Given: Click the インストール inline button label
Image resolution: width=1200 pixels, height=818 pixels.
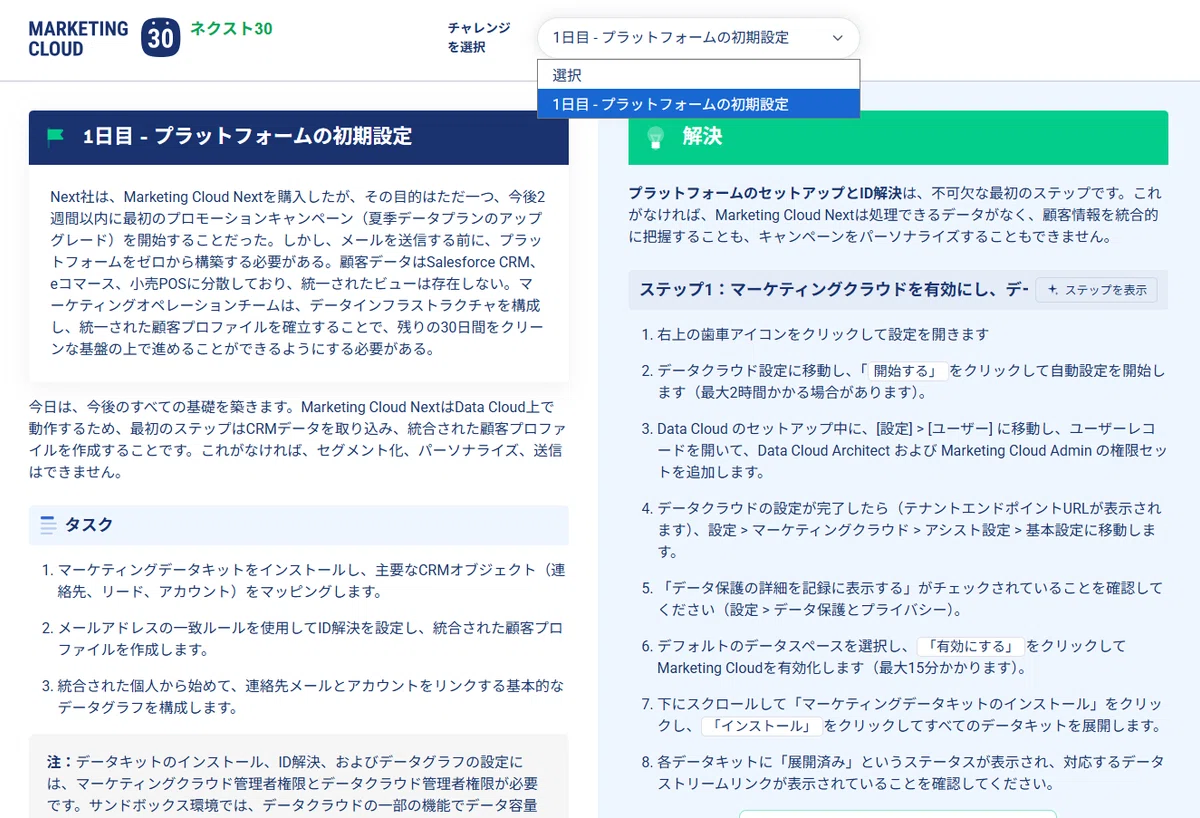Looking at the screenshot, I should click(762, 726).
